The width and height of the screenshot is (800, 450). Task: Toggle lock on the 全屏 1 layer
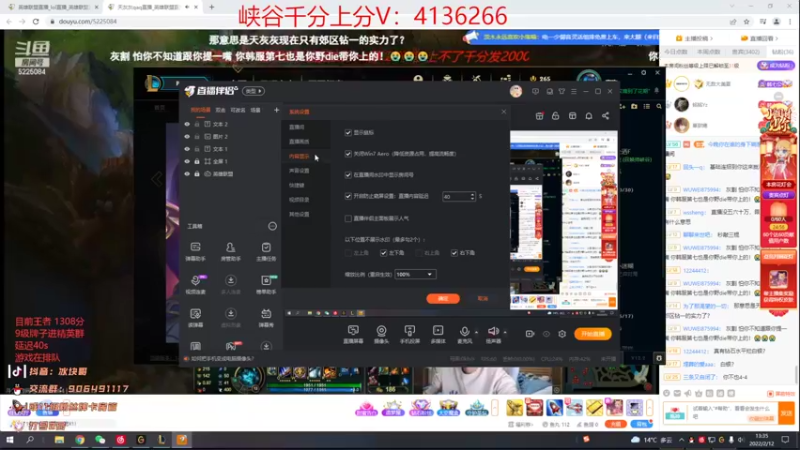click(197, 161)
